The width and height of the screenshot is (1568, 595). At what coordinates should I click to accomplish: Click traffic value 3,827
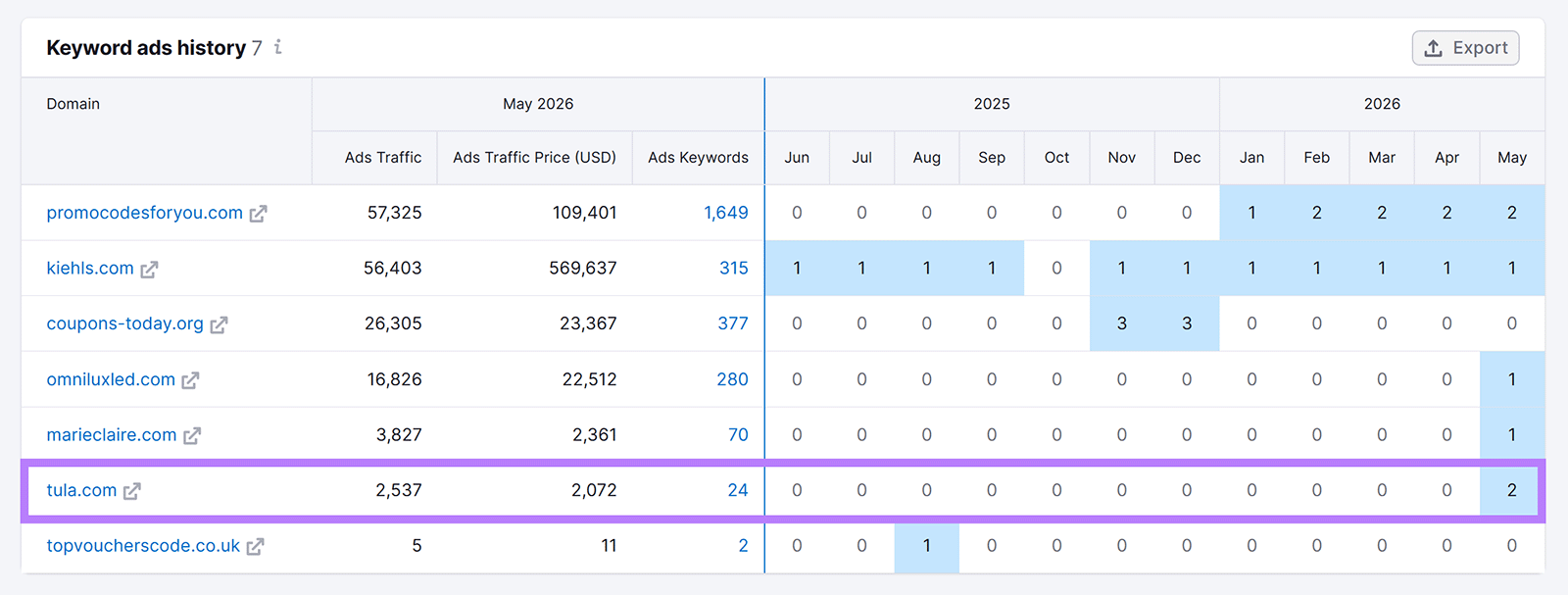click(x=399, y=434)
